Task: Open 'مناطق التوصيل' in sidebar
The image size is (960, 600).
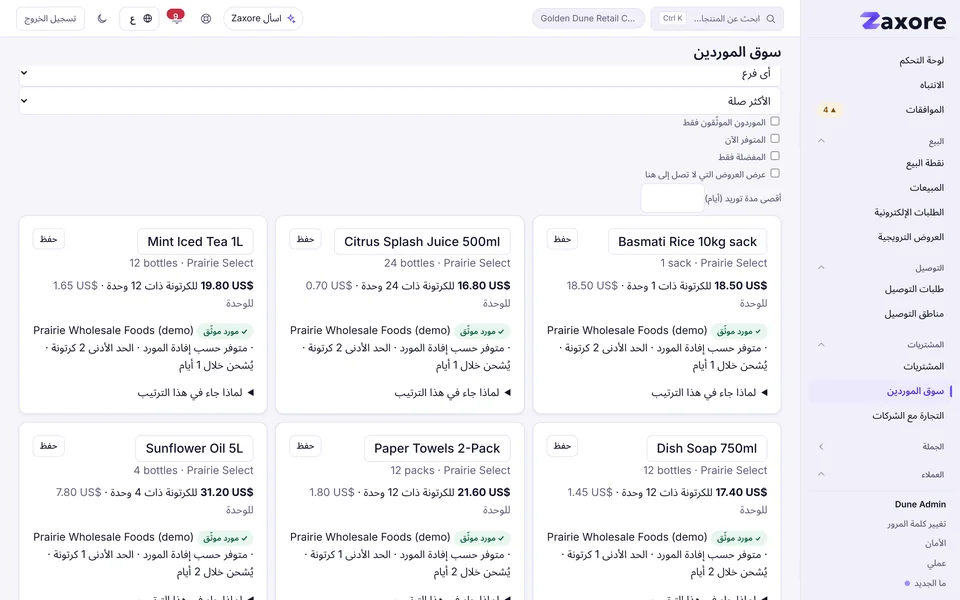Action: pyautogui.click(x=913, y=313)
